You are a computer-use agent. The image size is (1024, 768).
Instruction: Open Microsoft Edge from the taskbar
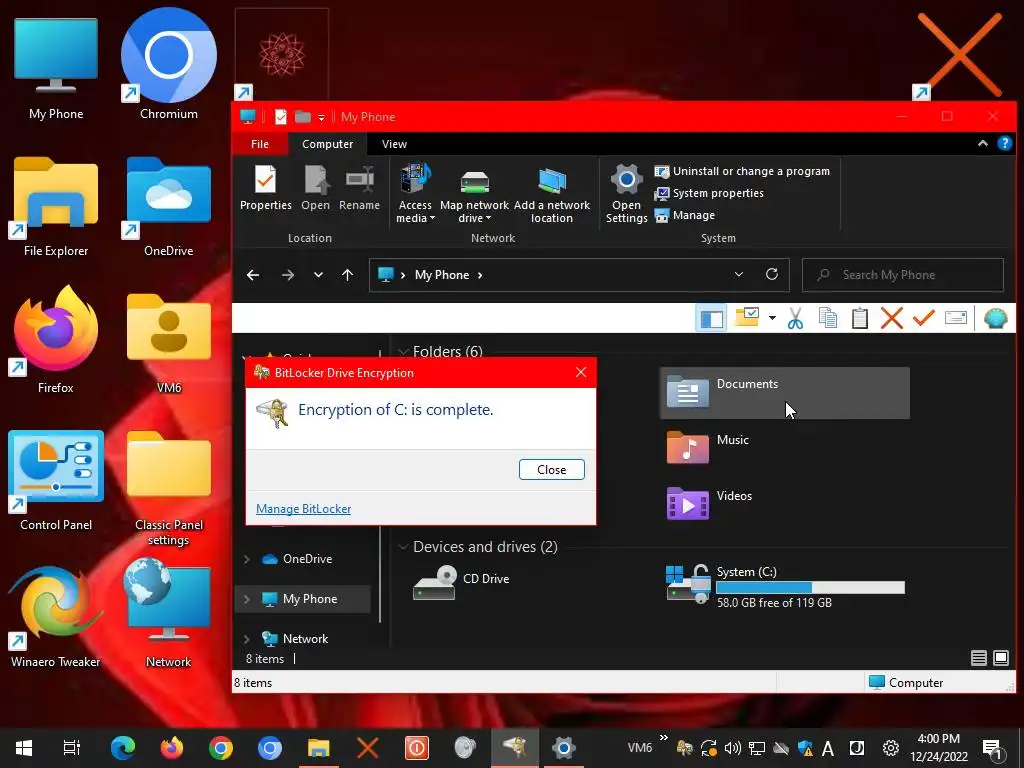tap(123, 748)
